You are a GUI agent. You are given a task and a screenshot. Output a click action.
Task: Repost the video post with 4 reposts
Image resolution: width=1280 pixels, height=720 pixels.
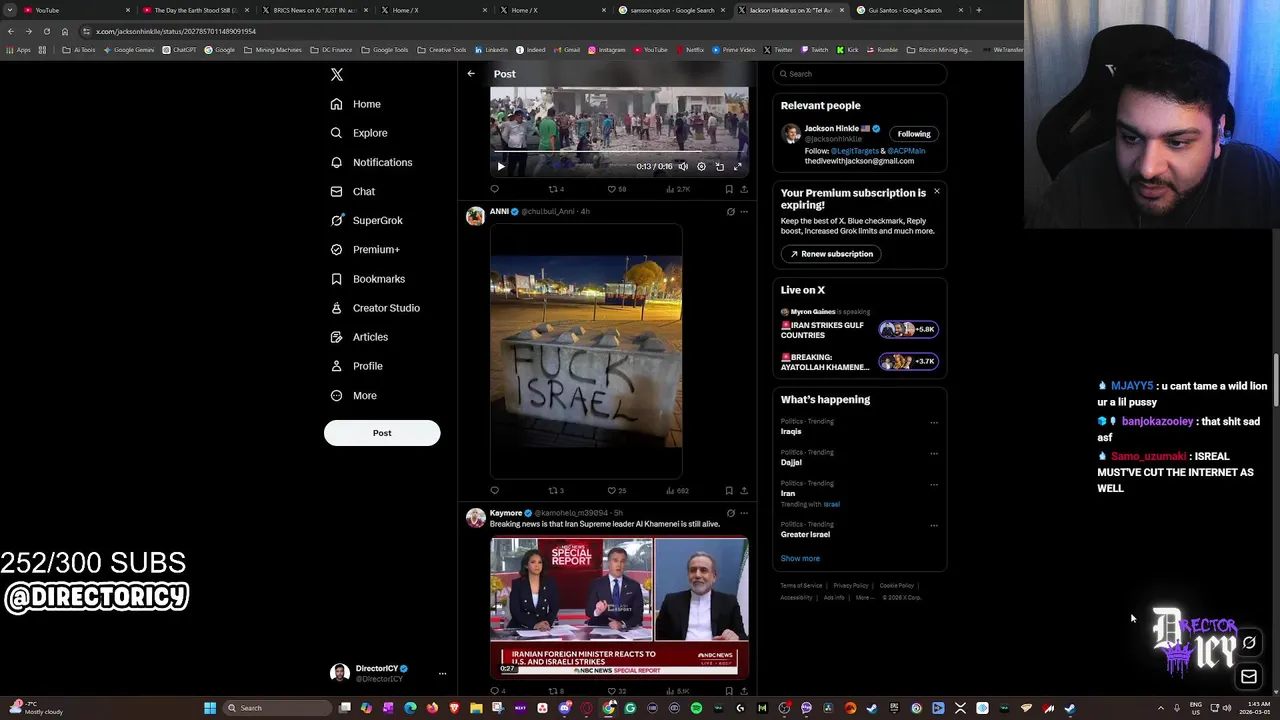point(556,189)
